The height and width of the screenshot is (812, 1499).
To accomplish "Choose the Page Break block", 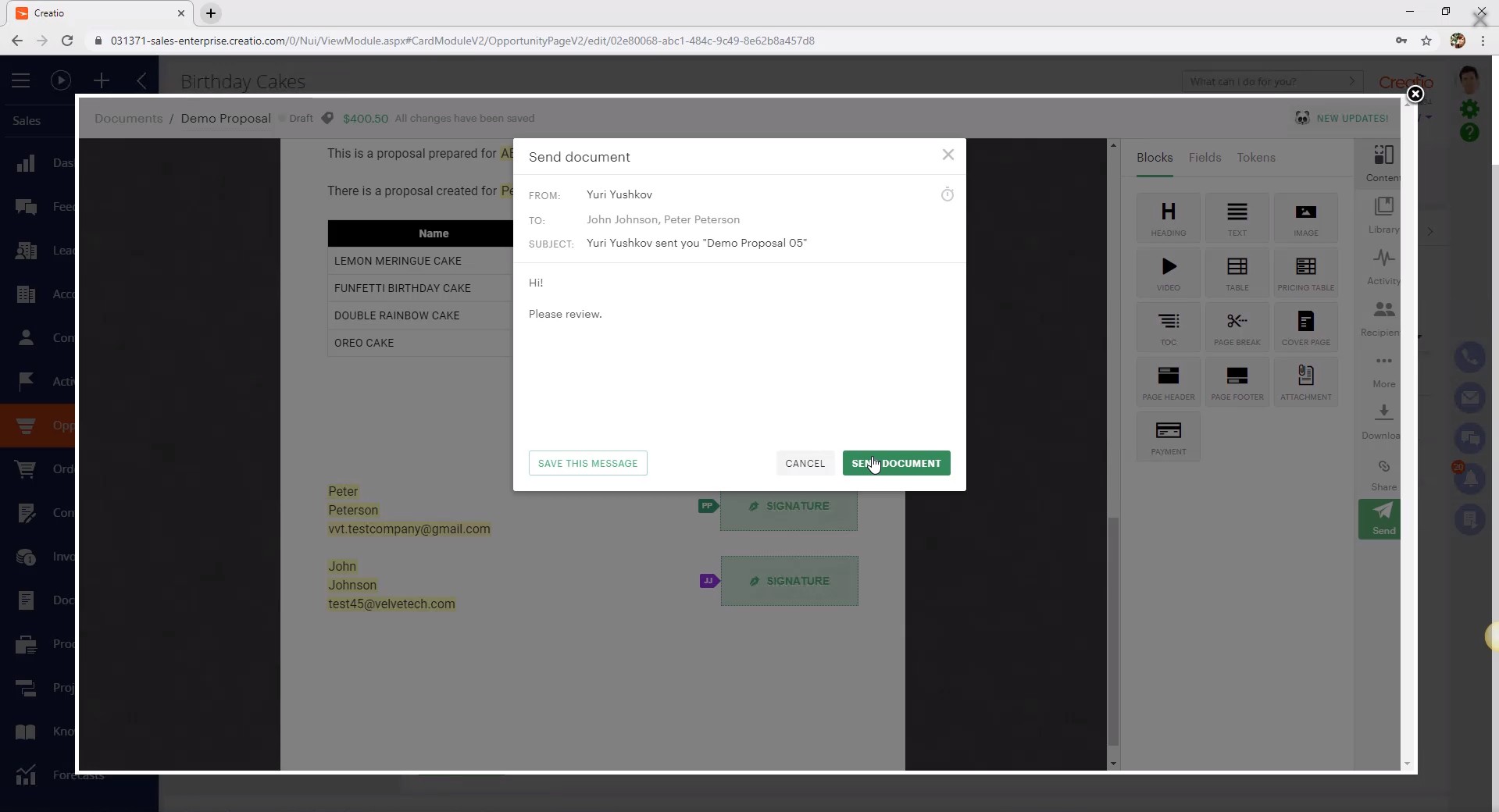I will [1237, 326].
